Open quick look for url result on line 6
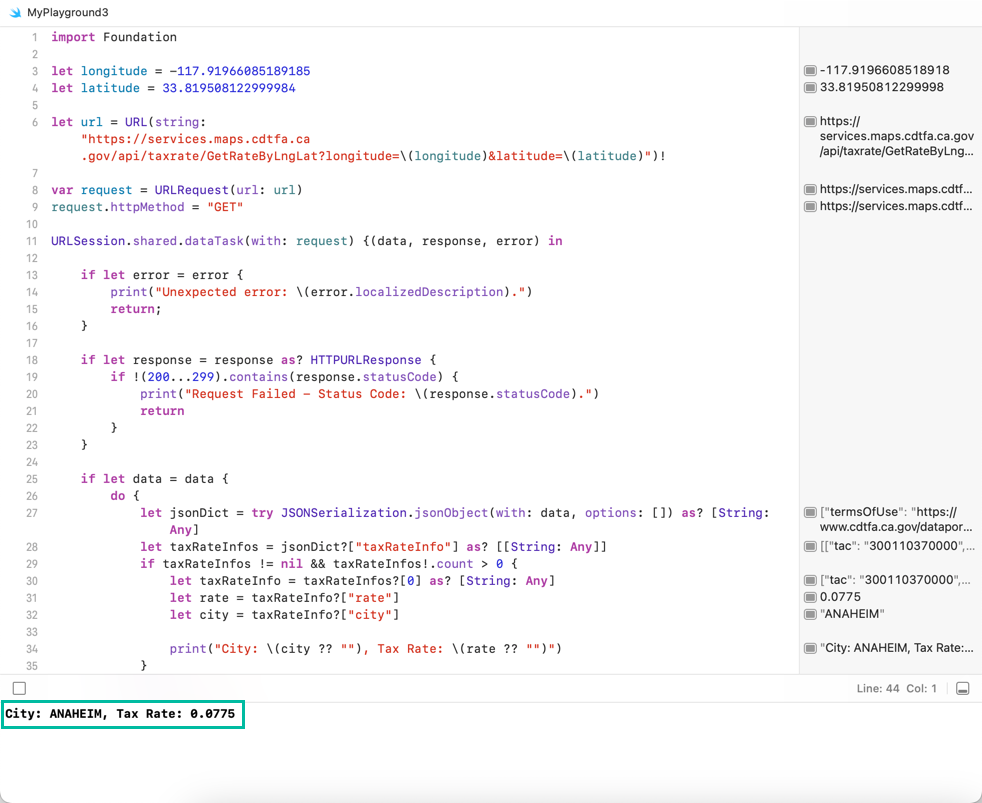This screenshot has height=803, width=982. click(x=810, y=121)
